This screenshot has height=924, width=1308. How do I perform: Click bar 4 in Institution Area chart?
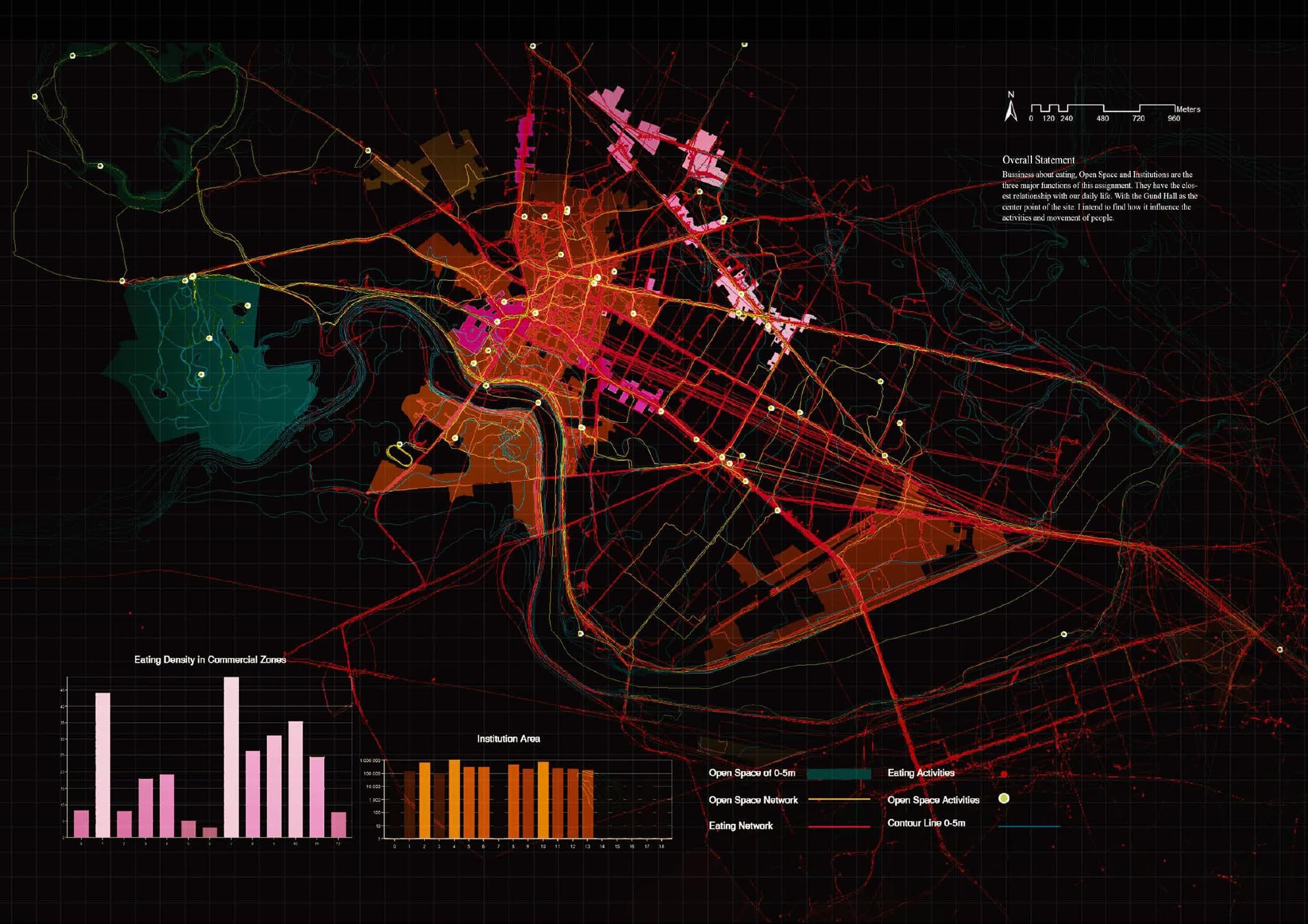[454, 799]
